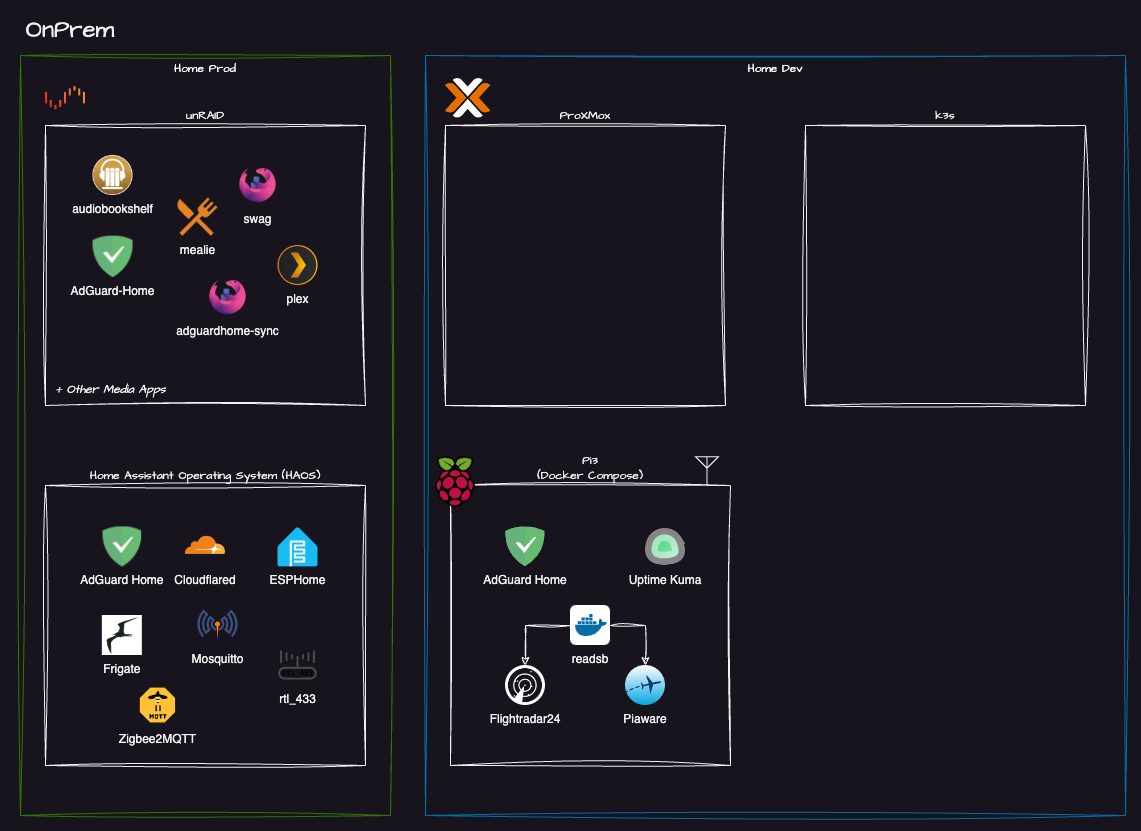Select the readsb Docker whale icon
This screenshot has width=1141, height=831.
click(x=590, y=625)
